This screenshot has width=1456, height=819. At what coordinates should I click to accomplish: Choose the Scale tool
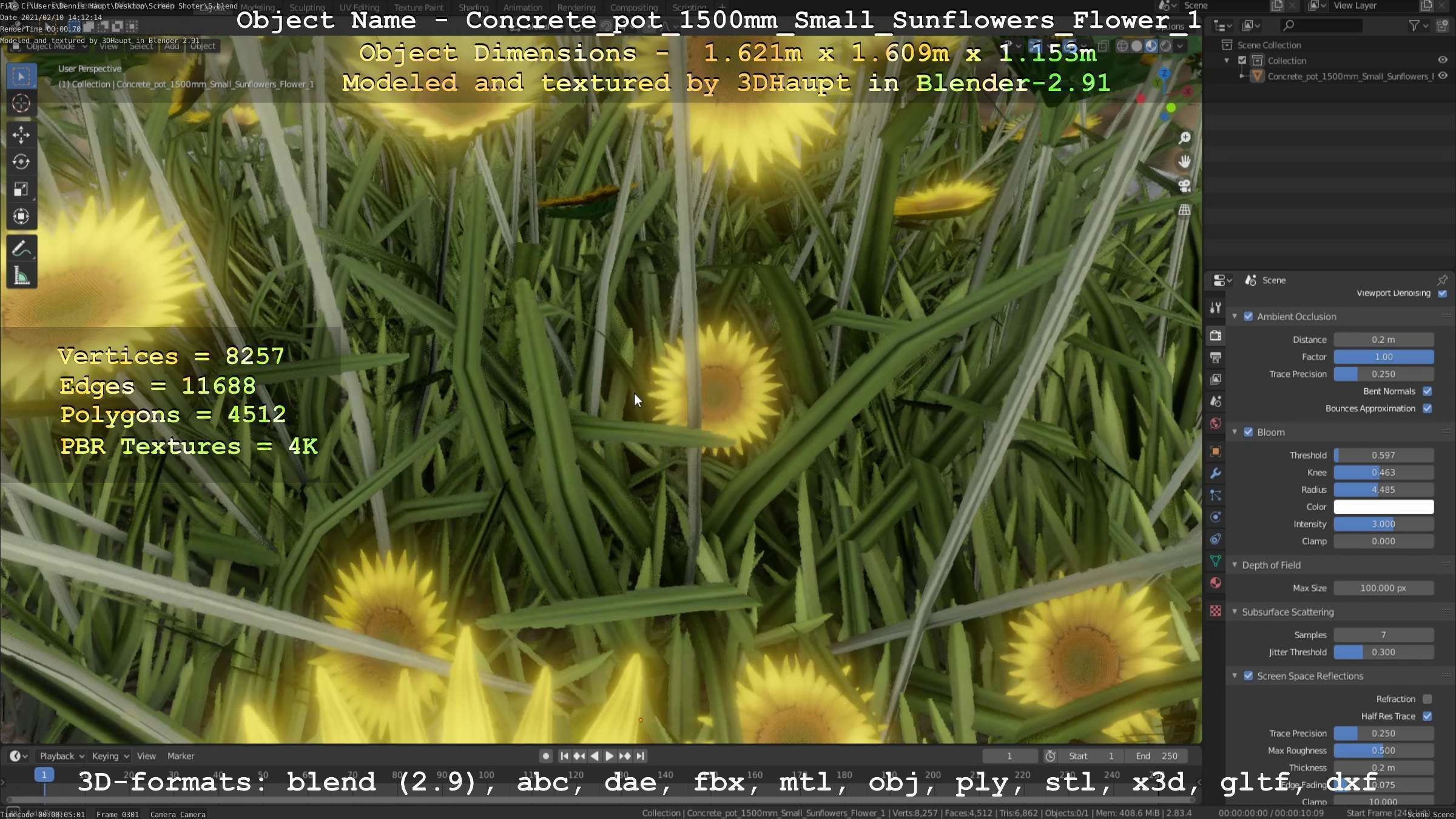21,189
